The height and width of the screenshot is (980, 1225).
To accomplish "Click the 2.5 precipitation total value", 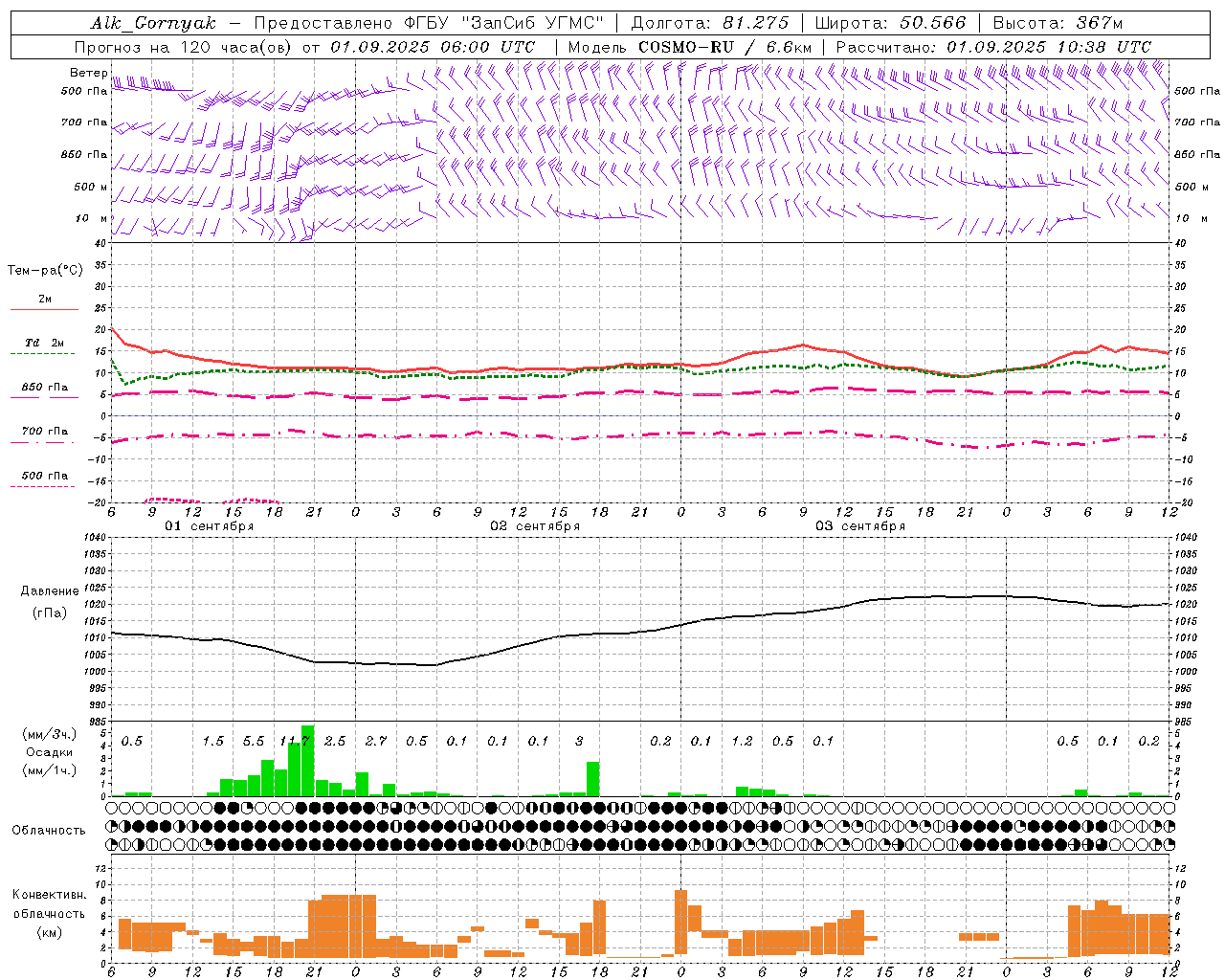I will tap(335, 742).
